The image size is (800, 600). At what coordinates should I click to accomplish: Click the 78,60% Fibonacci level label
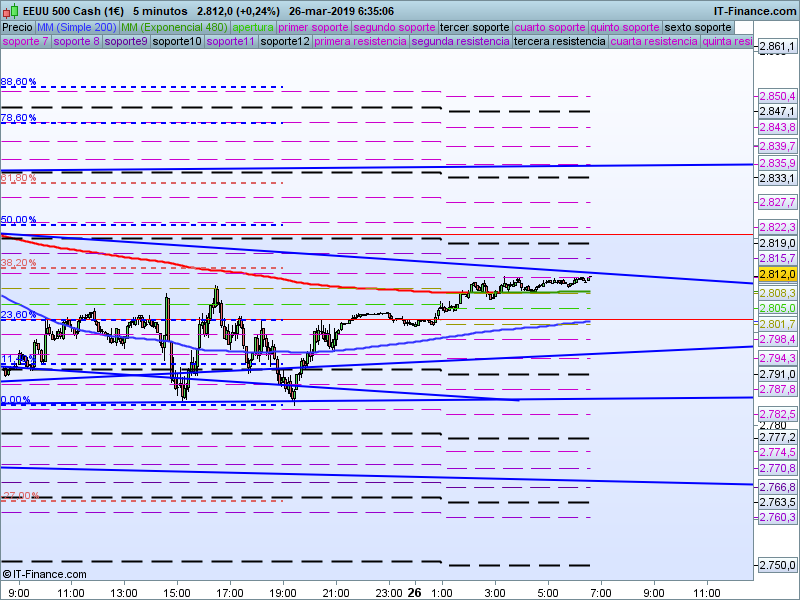click(x=18, y=117)
